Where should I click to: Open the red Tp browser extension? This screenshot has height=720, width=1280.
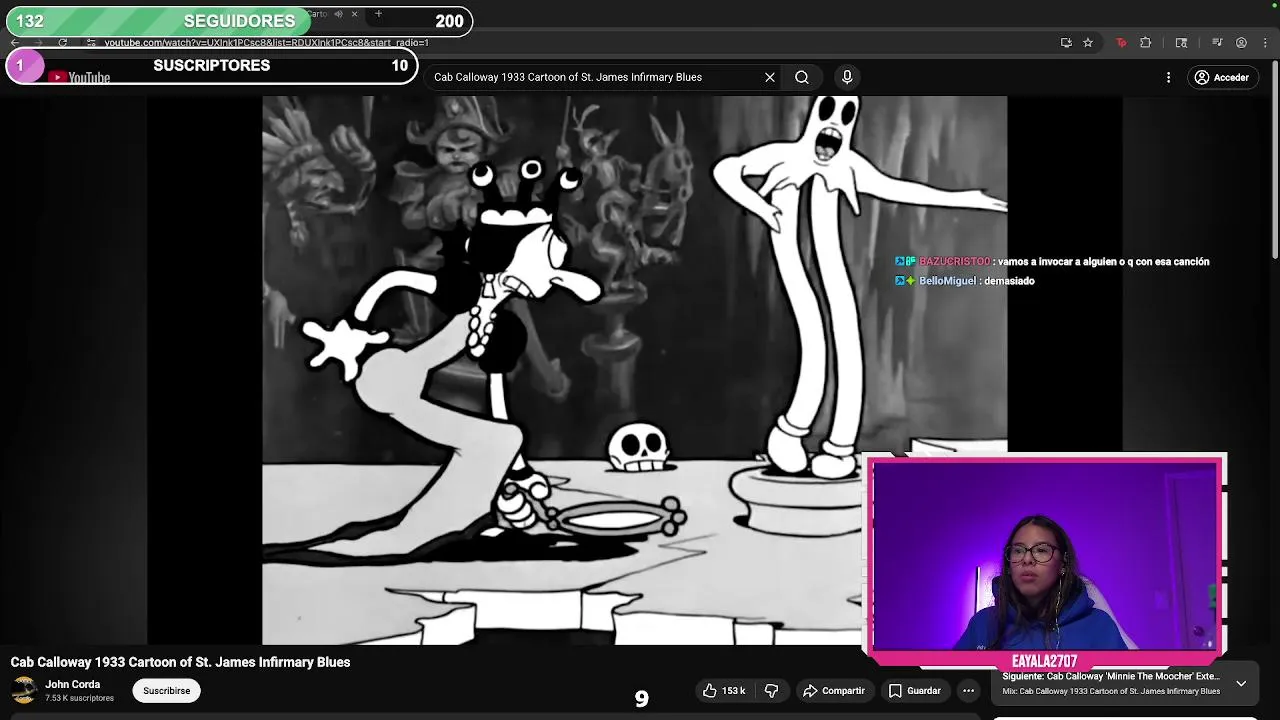click(x=1121, y=43)
